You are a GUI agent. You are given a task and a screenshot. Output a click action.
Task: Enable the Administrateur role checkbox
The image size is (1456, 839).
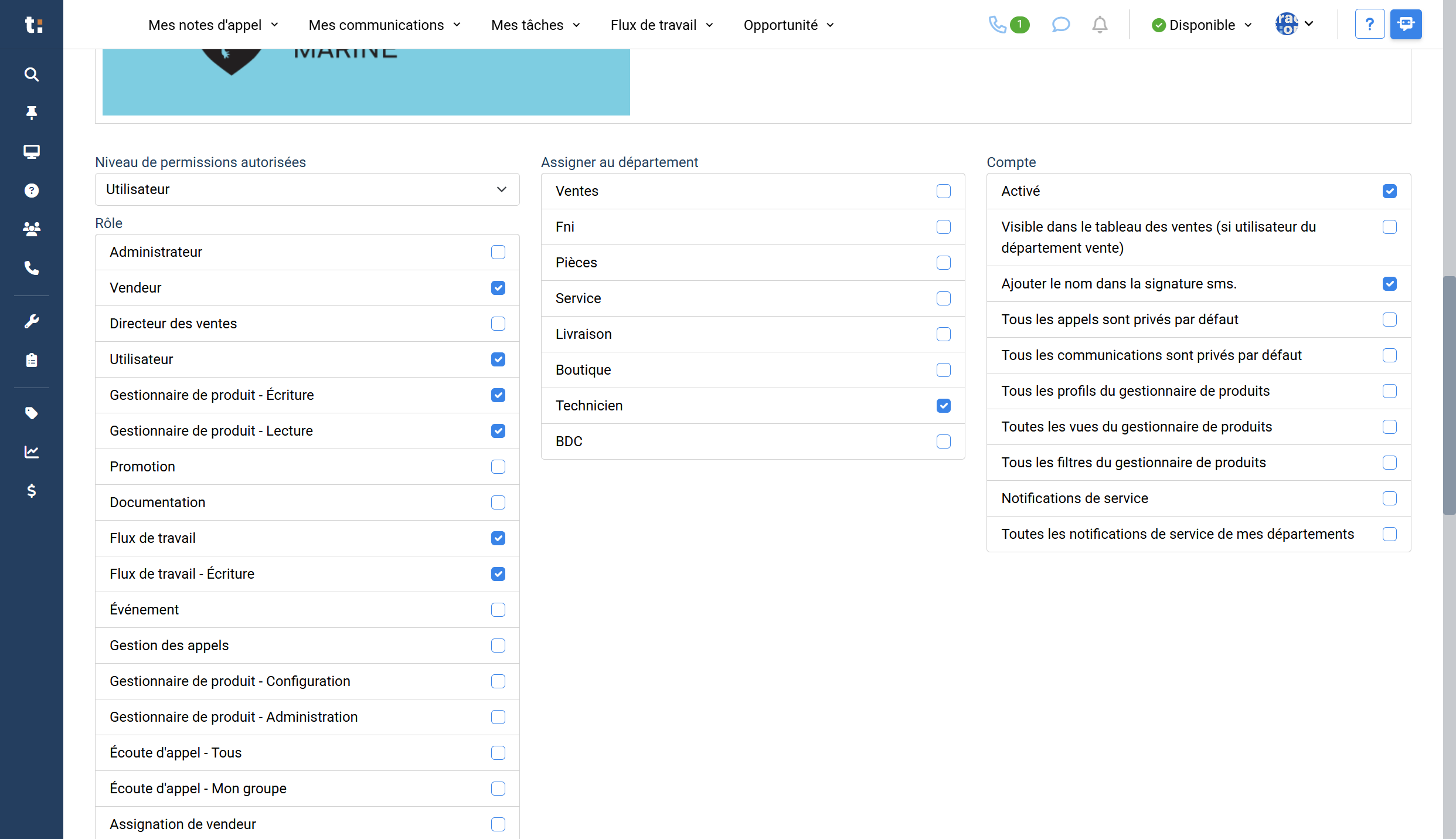click(498, 252)
